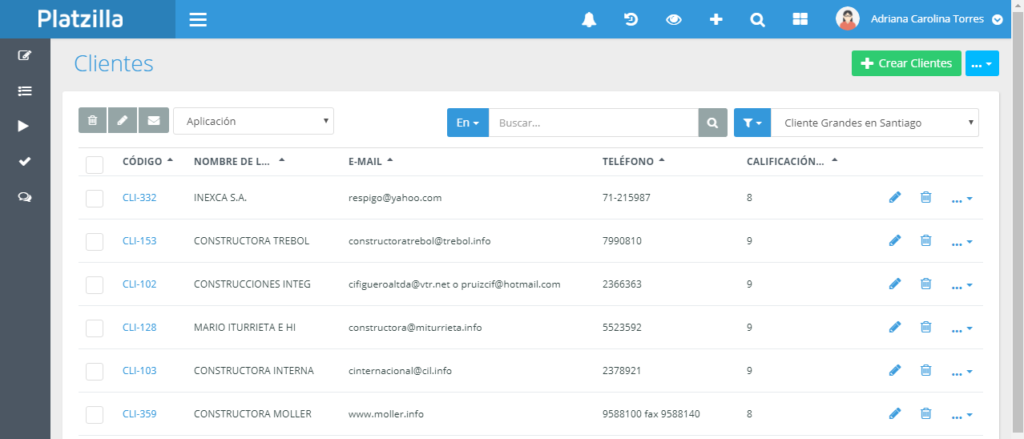Click the Crear Clientes button

(x=905, y=63)
